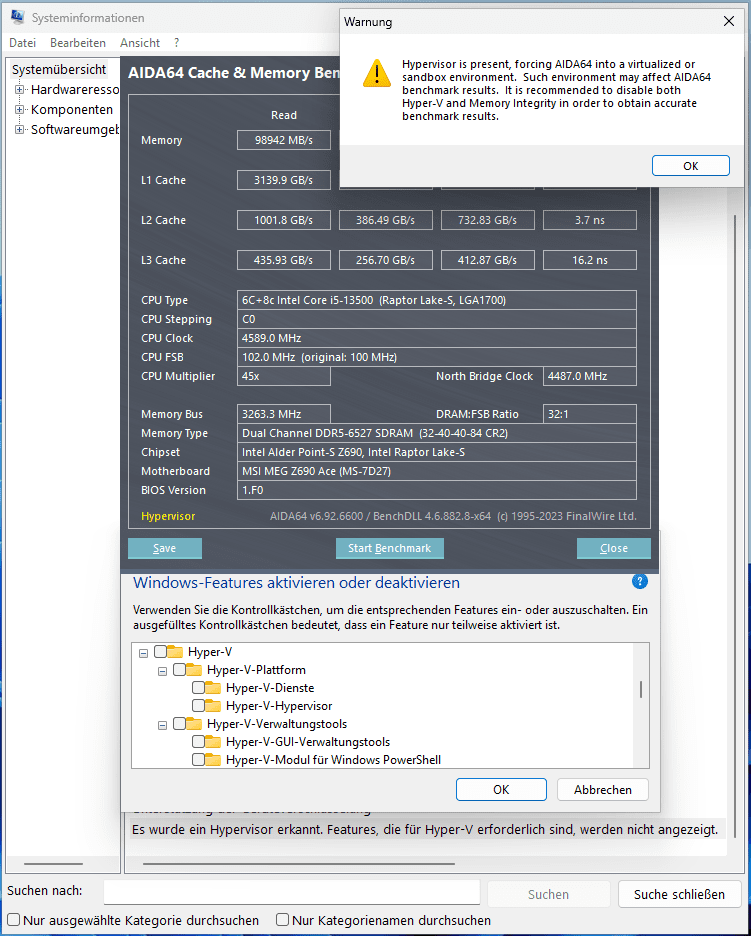Open the Ansicht menu
Screen dimensions: 751x936
[140, 43]
